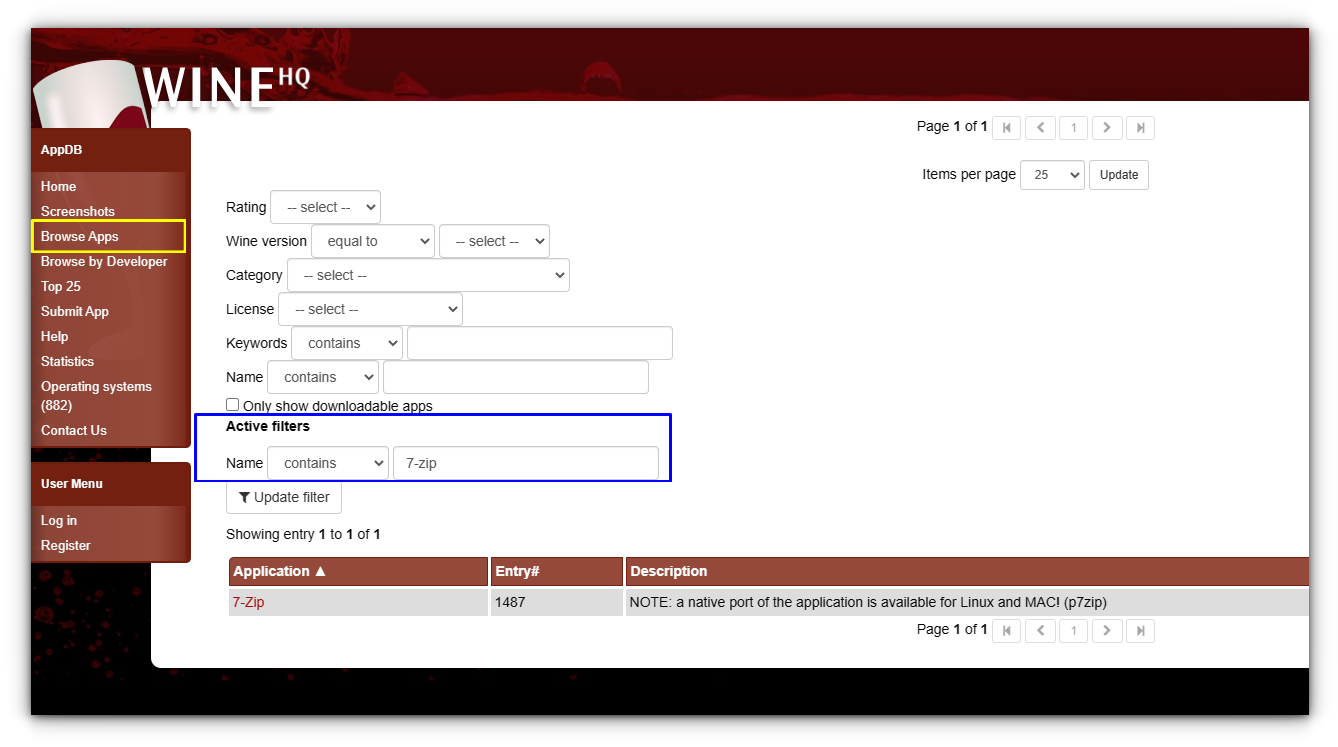Open the 7-Zip application link
Screen dimensions: 1338x747
(x=248, y=602)
